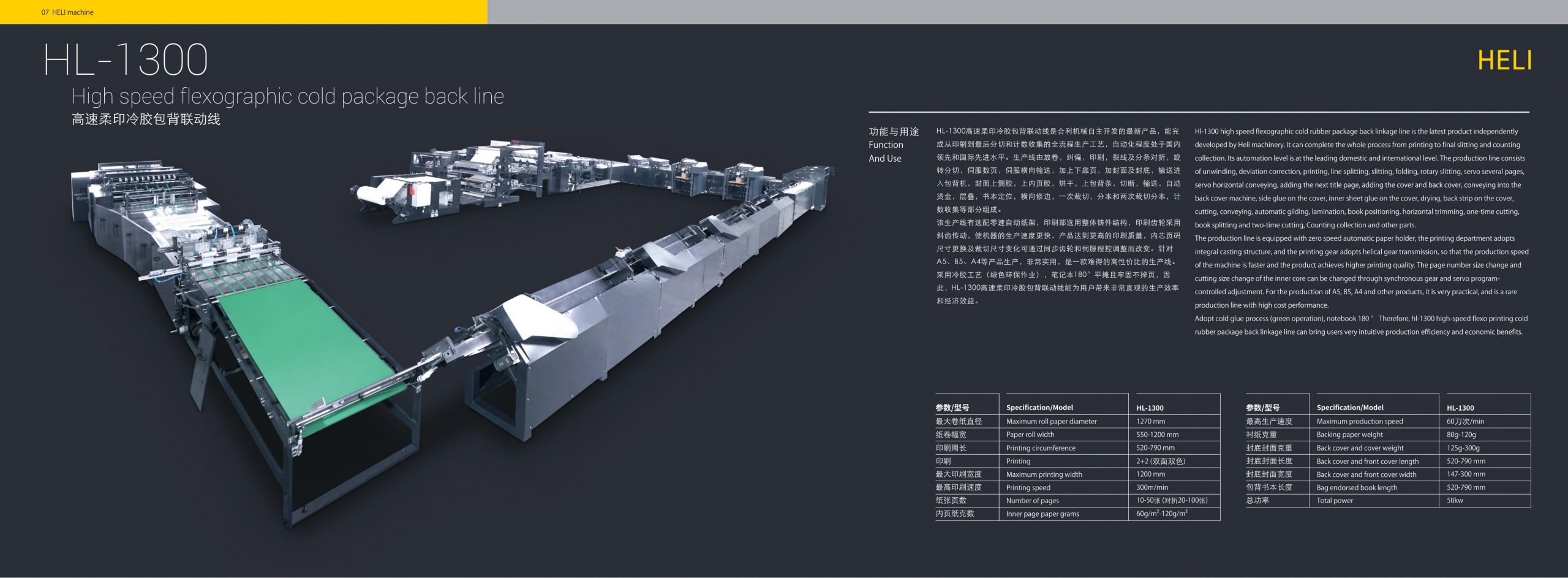Click the '07 HELI machine' page header label
Image resolution: width=1568 pixels, height=578 pixels.
pyautogui.click(x=67, y=12)
